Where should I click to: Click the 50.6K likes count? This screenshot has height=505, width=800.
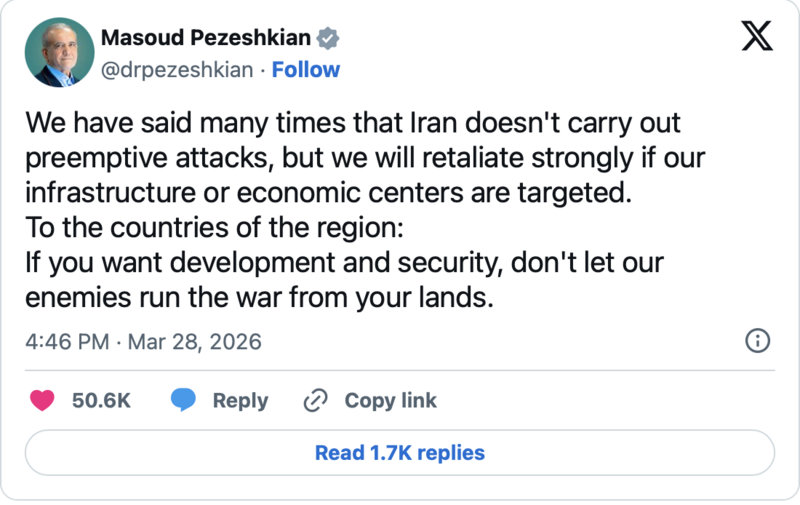(101, 400)
